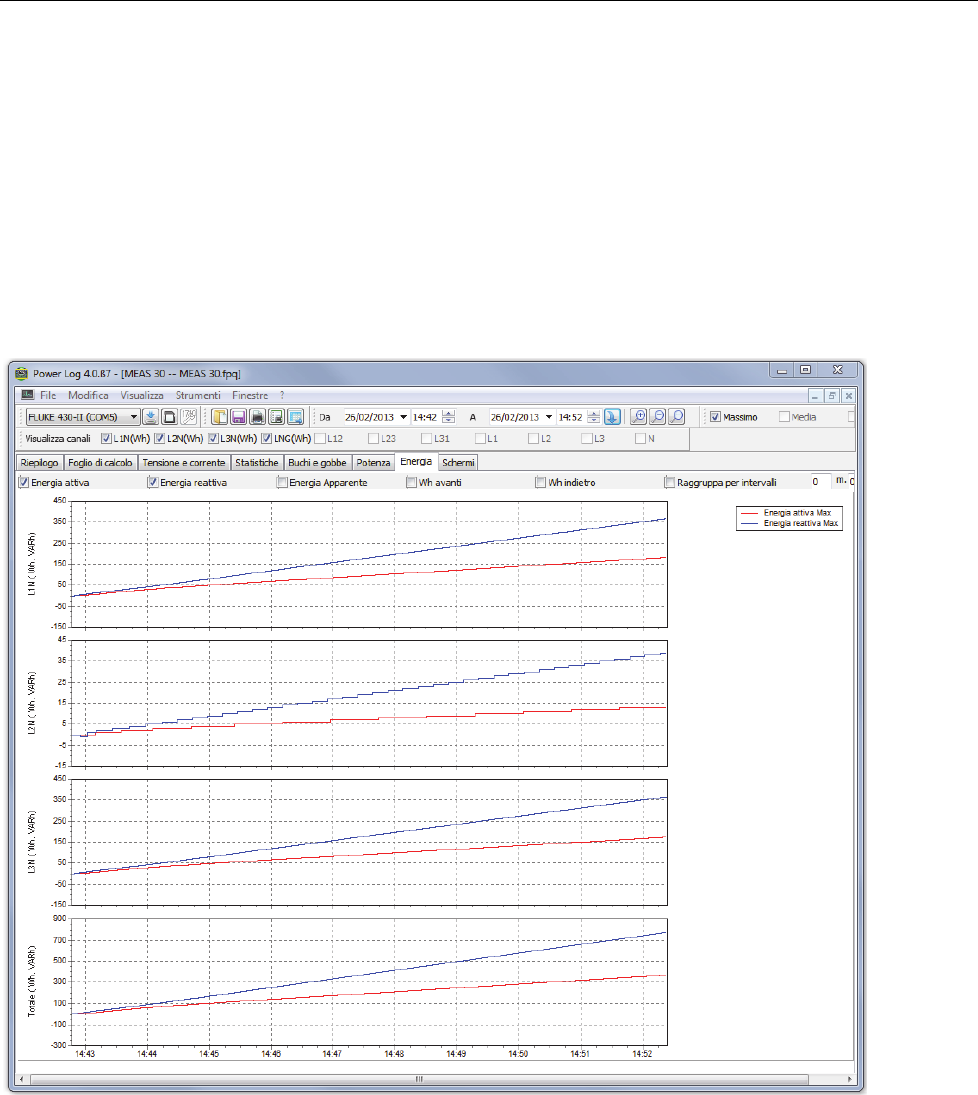Click the horizontal scrollbar left arrow
This screenshot has width=978, height=1095.
21,1079
